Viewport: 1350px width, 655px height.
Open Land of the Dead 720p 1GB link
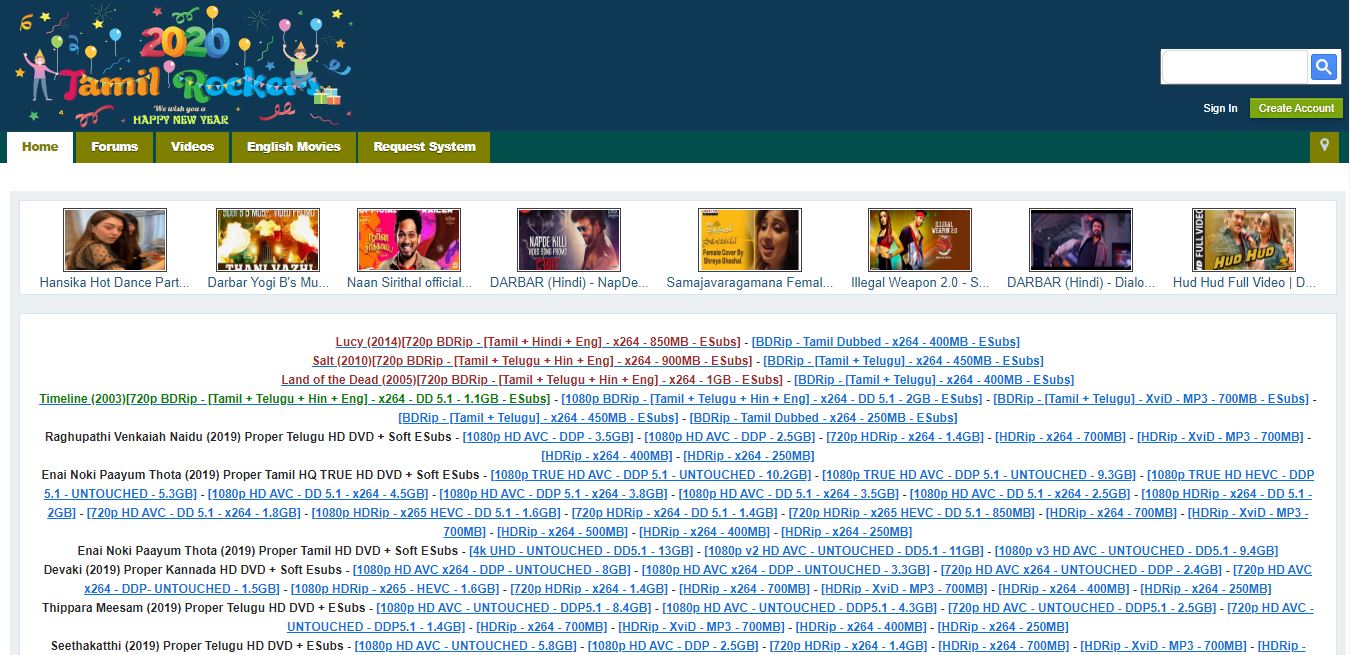(x=532, y=380)
